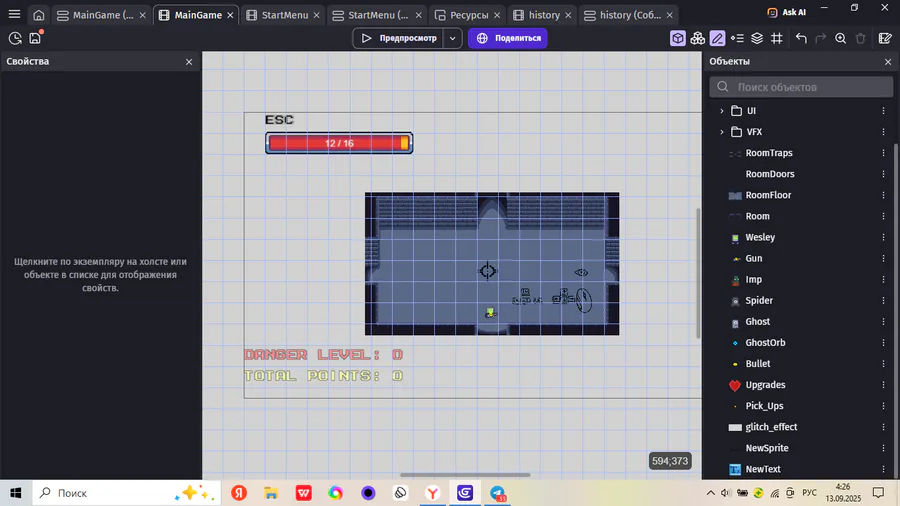This screenshot has height=506, width=900.
Task: Select the Wesley object
Action: click(760, 238)
